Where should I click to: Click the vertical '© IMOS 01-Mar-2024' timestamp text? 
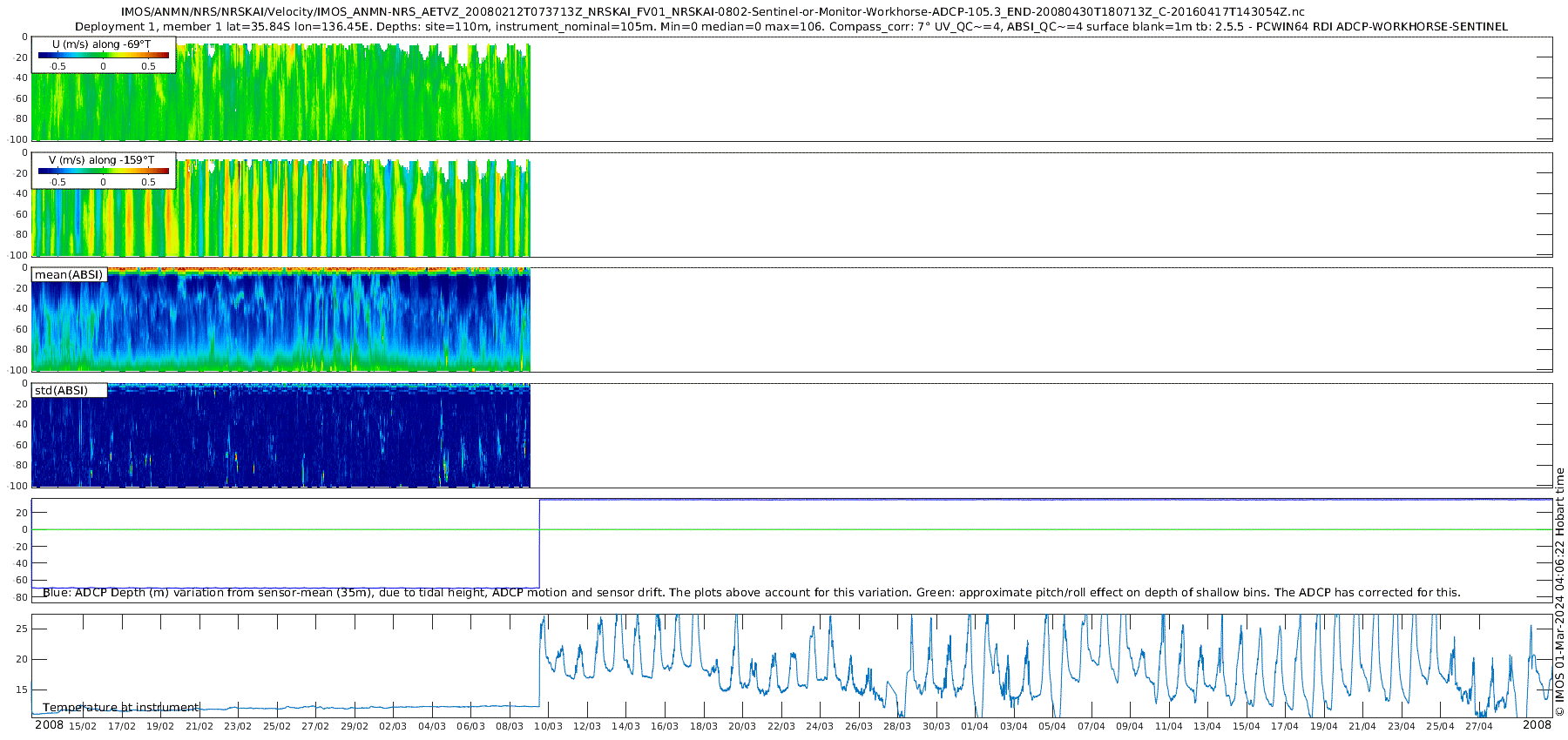tap(1559, 592)
